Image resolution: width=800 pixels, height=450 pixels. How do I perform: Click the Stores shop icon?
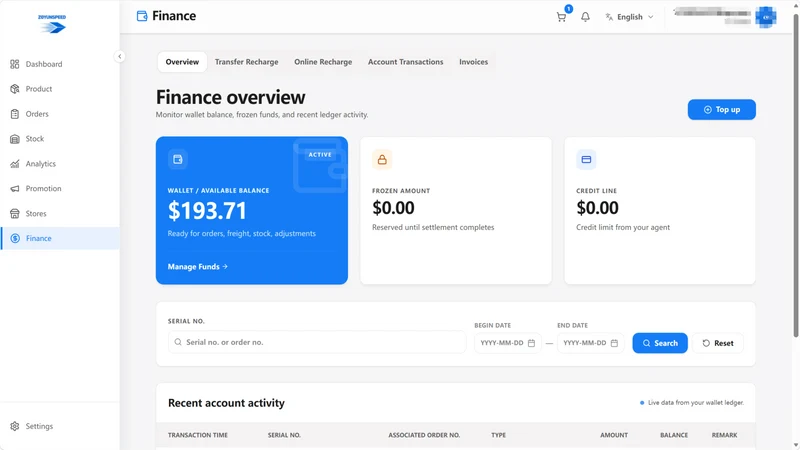coord(15,213)
